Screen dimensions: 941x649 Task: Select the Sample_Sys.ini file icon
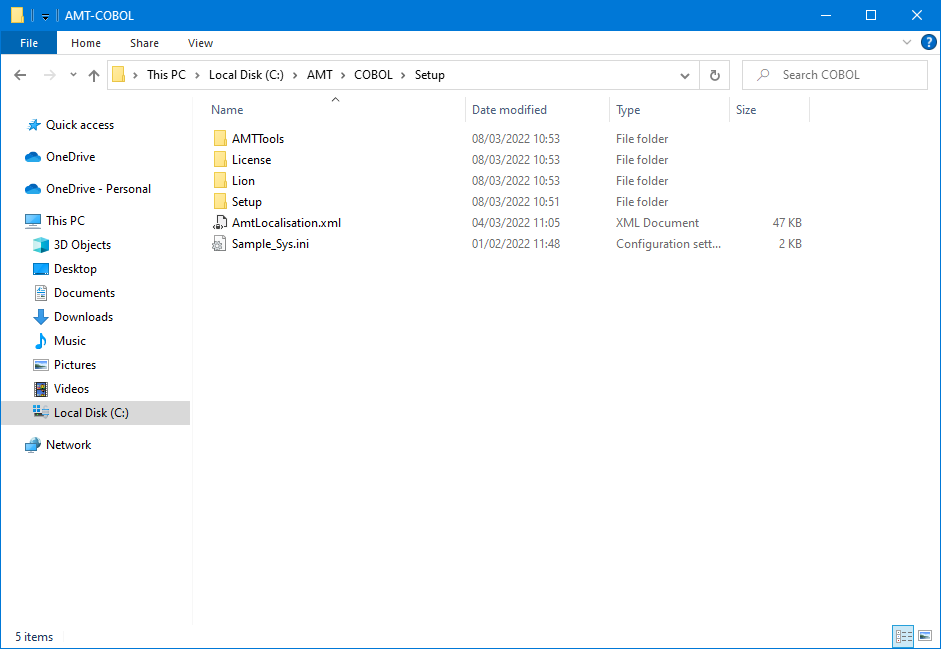tap(220, 244)
